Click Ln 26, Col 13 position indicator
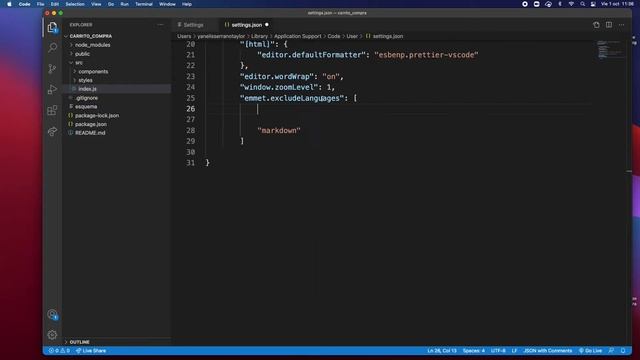Viewport: 640px width, 360px height. click(x=442, y=351)
